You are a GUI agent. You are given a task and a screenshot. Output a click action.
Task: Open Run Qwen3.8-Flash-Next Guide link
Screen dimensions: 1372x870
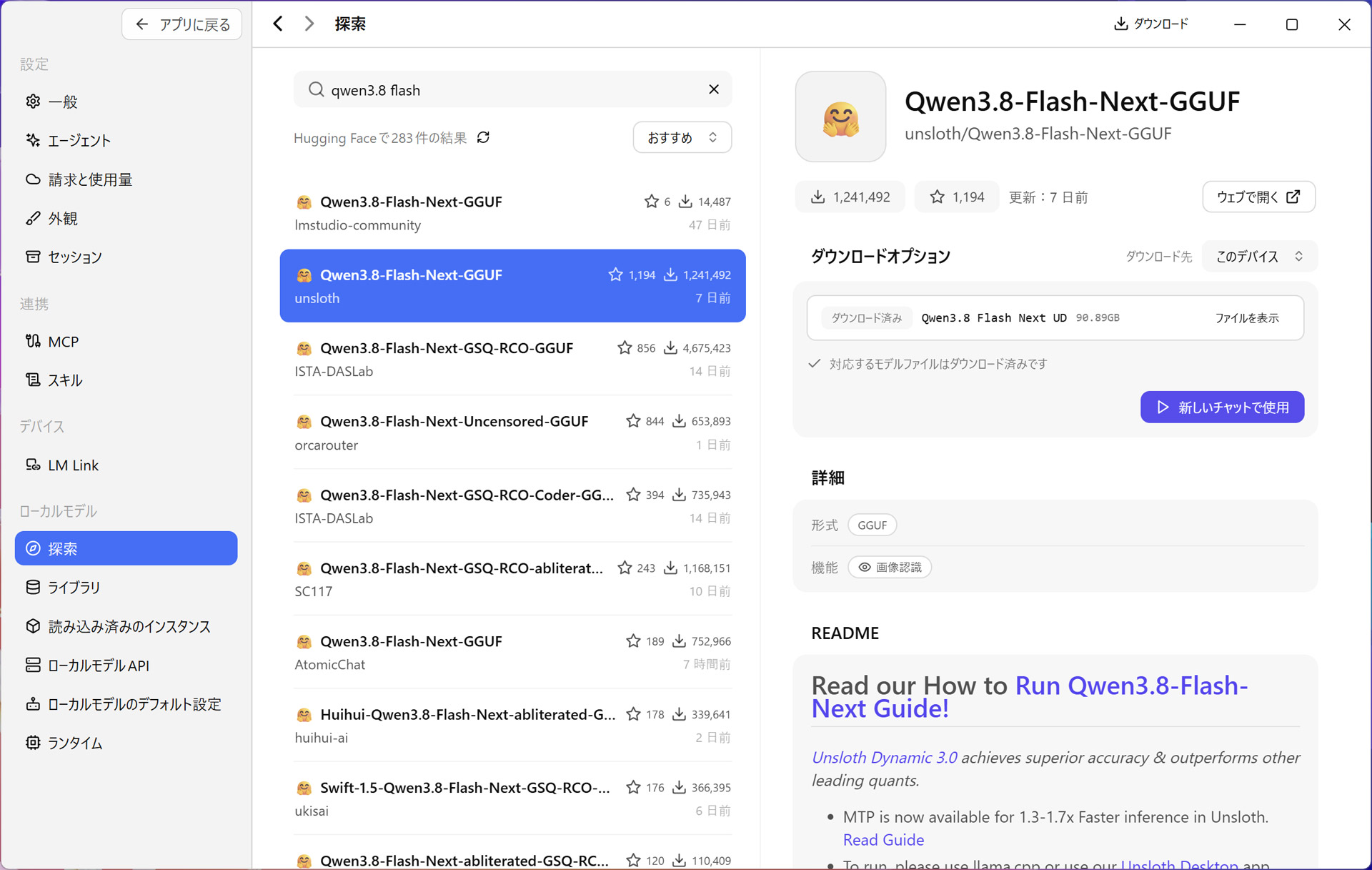[x=1029, y=697]
